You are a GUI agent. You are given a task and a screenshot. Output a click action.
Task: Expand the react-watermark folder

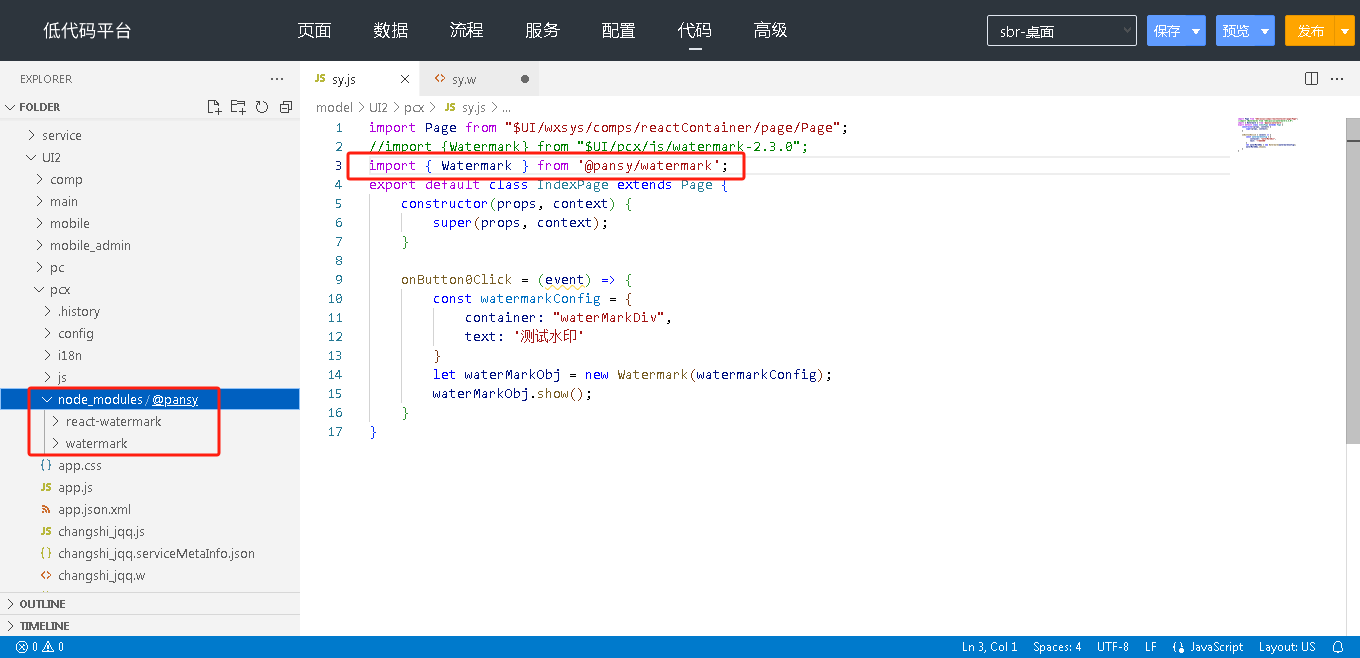113,421
